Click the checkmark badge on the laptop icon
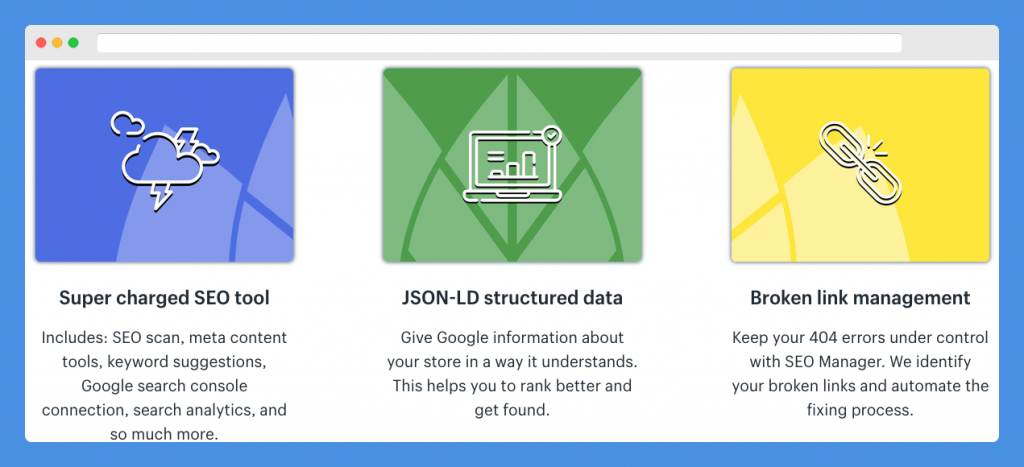The height and width of the screenshot is (467, 1024). tap(552, 135)
